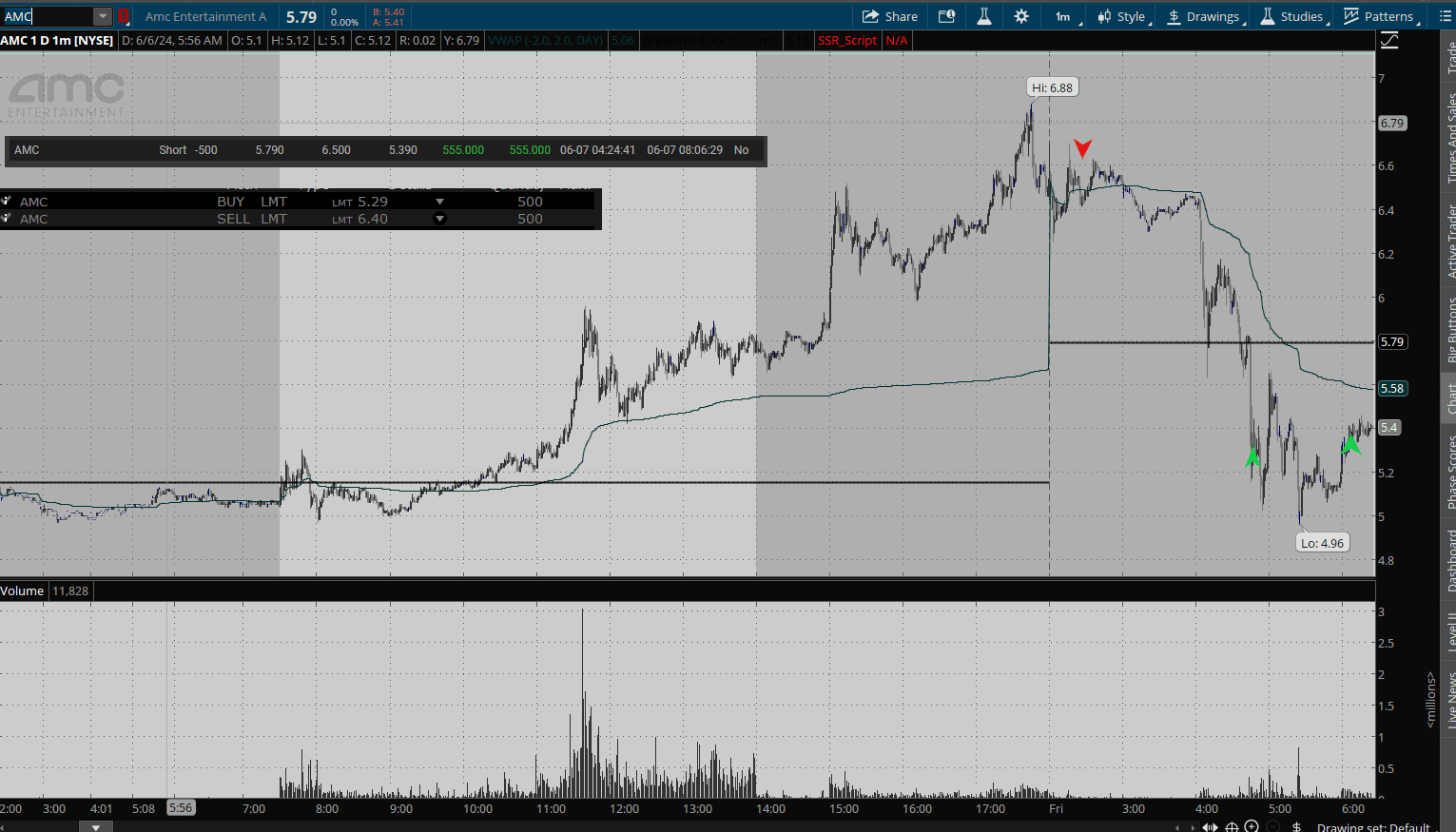Open the Studies menu

click(1292, 16)
